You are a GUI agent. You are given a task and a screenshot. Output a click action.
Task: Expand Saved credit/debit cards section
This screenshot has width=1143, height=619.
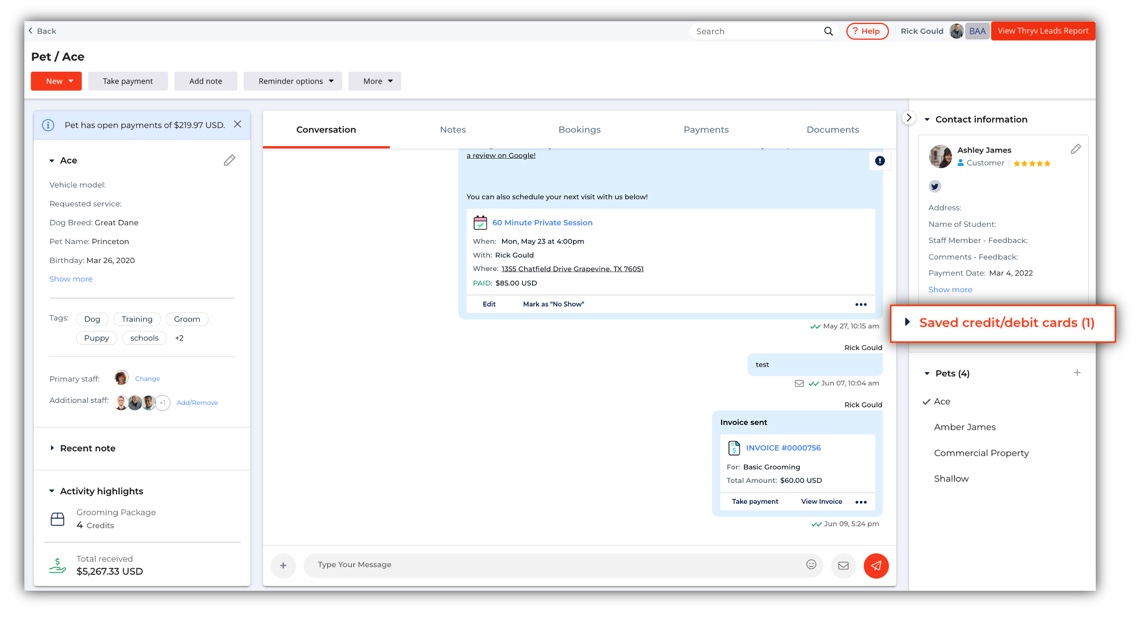(x=1002, y=323)
